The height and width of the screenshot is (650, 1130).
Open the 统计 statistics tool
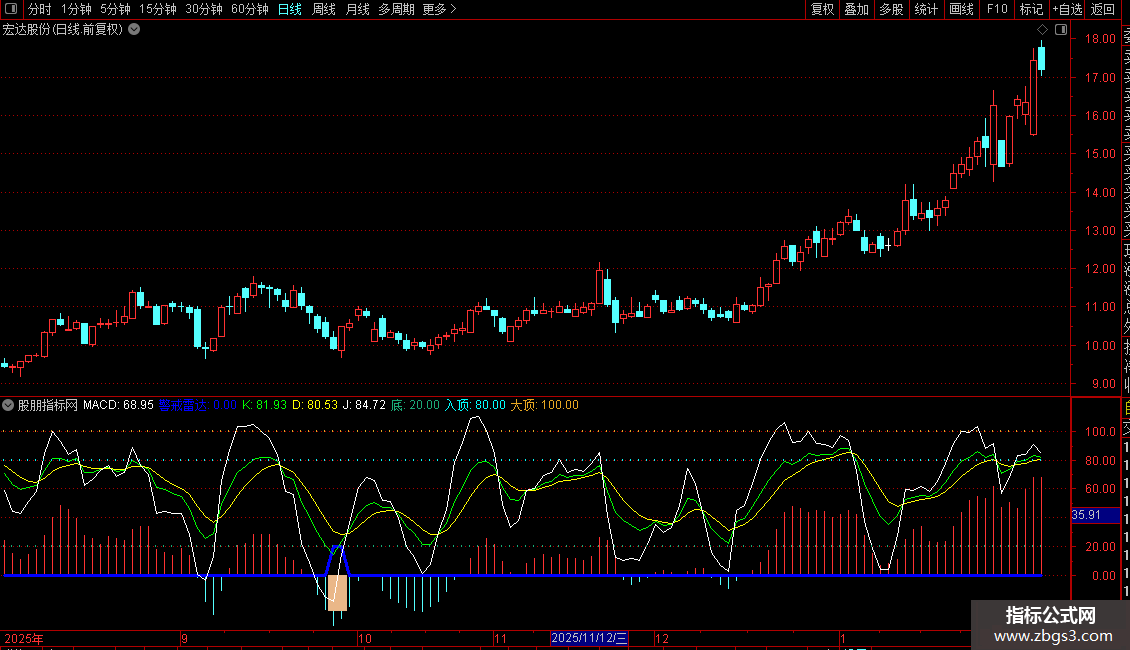926,9
